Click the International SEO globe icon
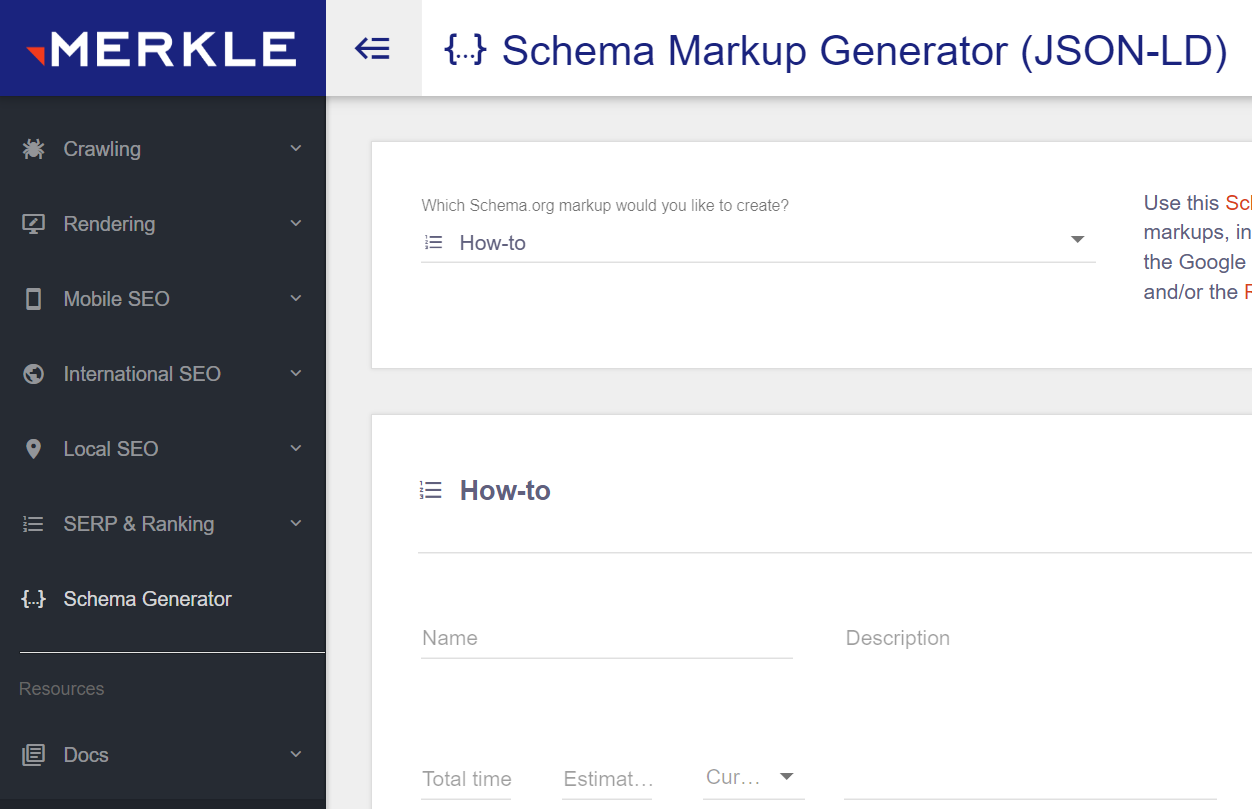Viewport: 1252px width, 809px height. coord(33,374)
